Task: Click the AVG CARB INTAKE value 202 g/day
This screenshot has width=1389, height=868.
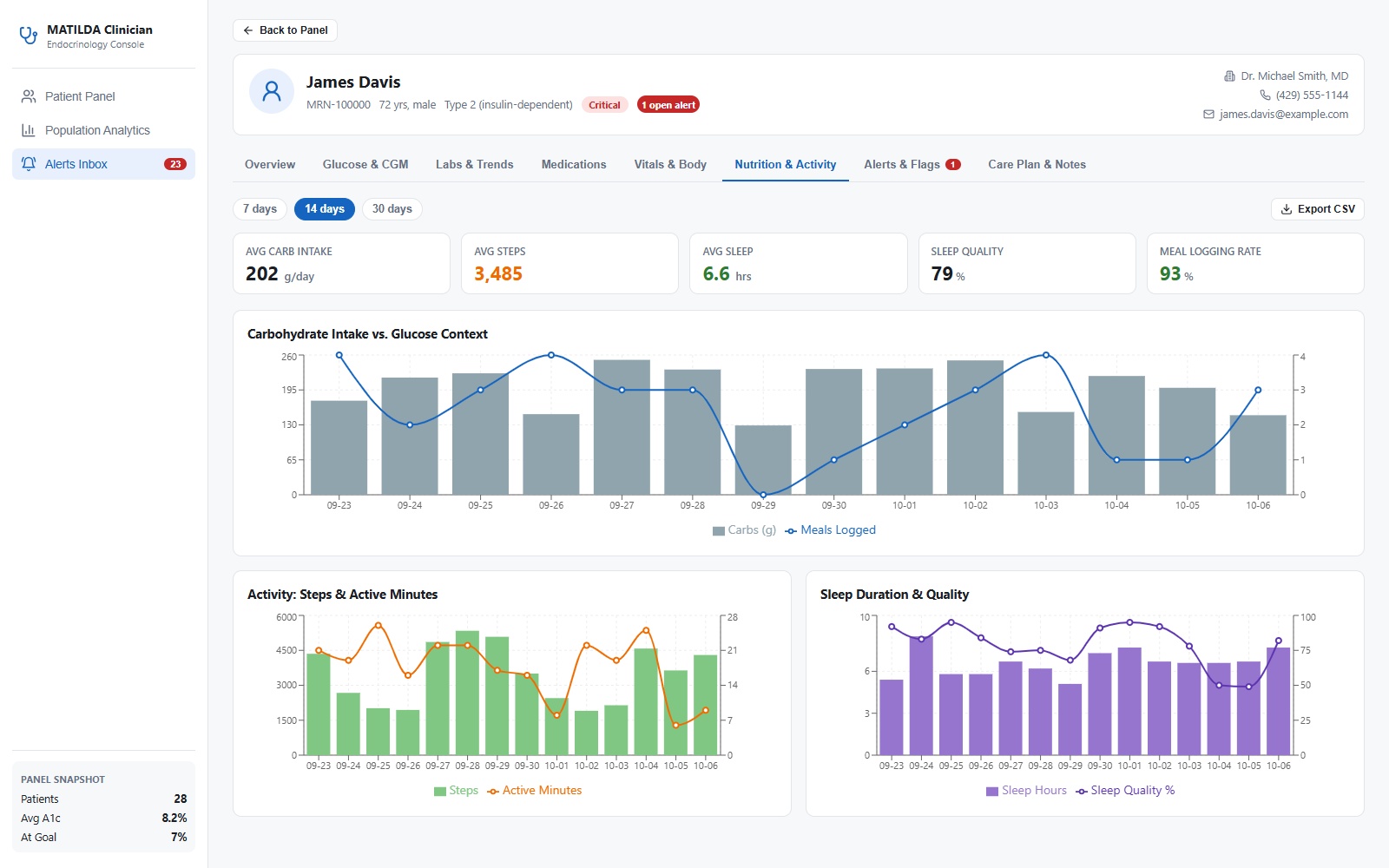Action: (280, 274)
